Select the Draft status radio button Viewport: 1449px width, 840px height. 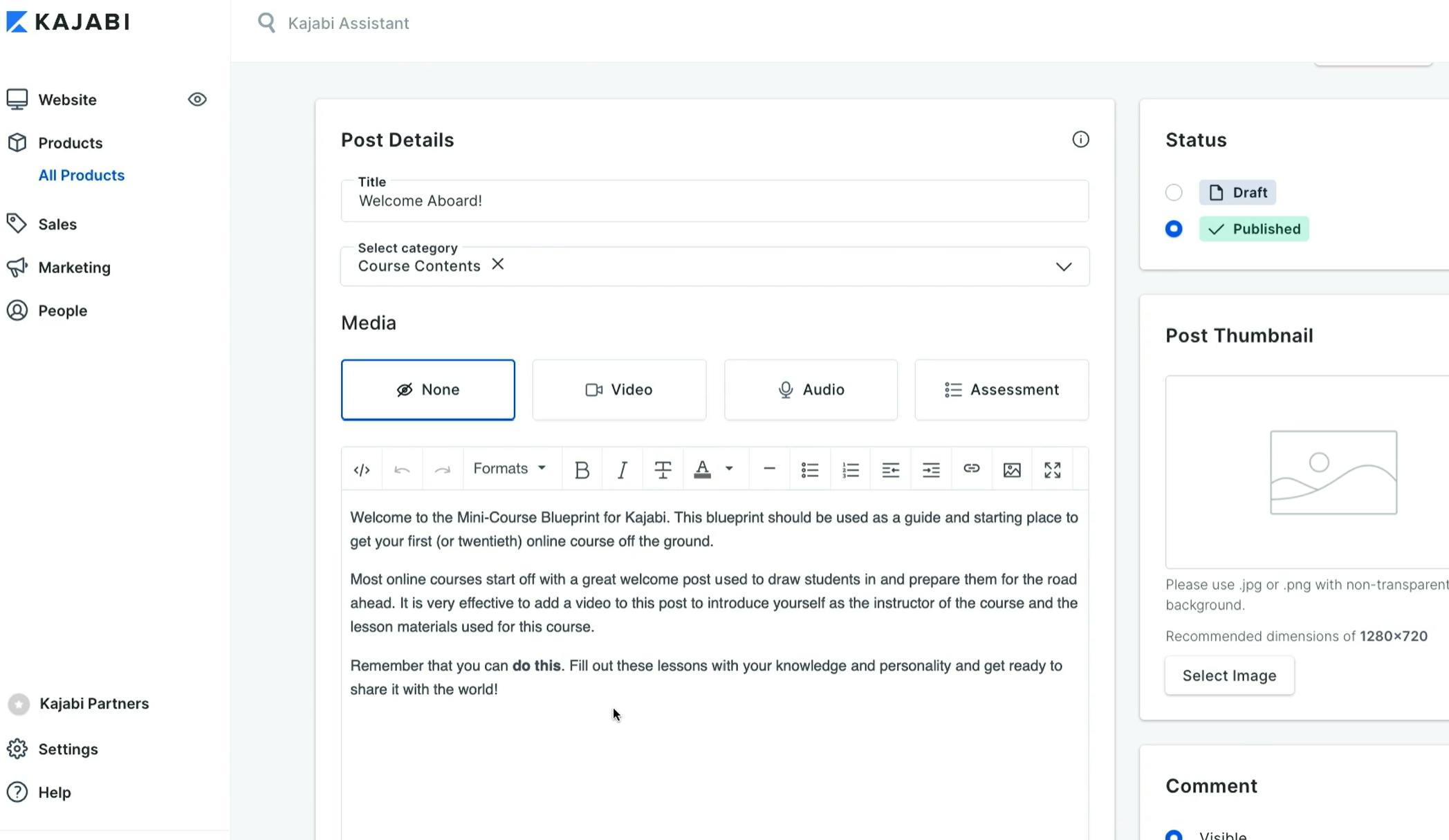click(x=1174, y=192)
